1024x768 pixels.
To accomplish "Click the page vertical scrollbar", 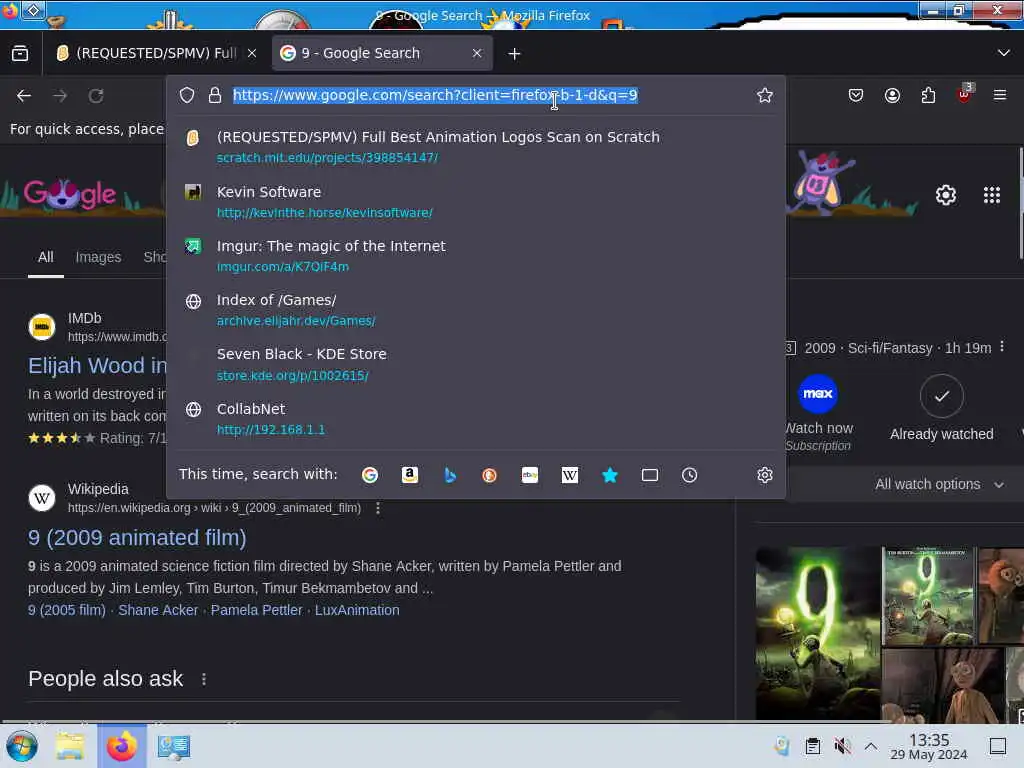I will (1021, 204).
